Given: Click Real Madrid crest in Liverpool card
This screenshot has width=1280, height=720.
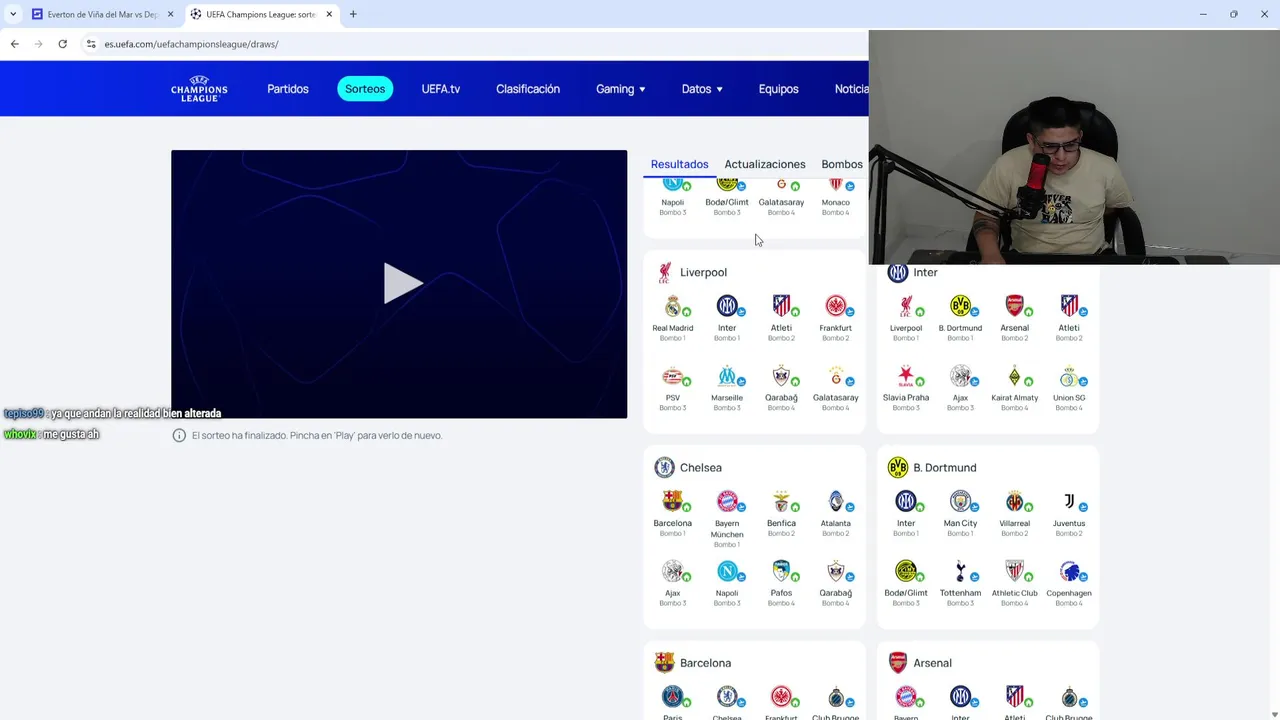Looking at the screenshot, I should click(x=673, y=306).
